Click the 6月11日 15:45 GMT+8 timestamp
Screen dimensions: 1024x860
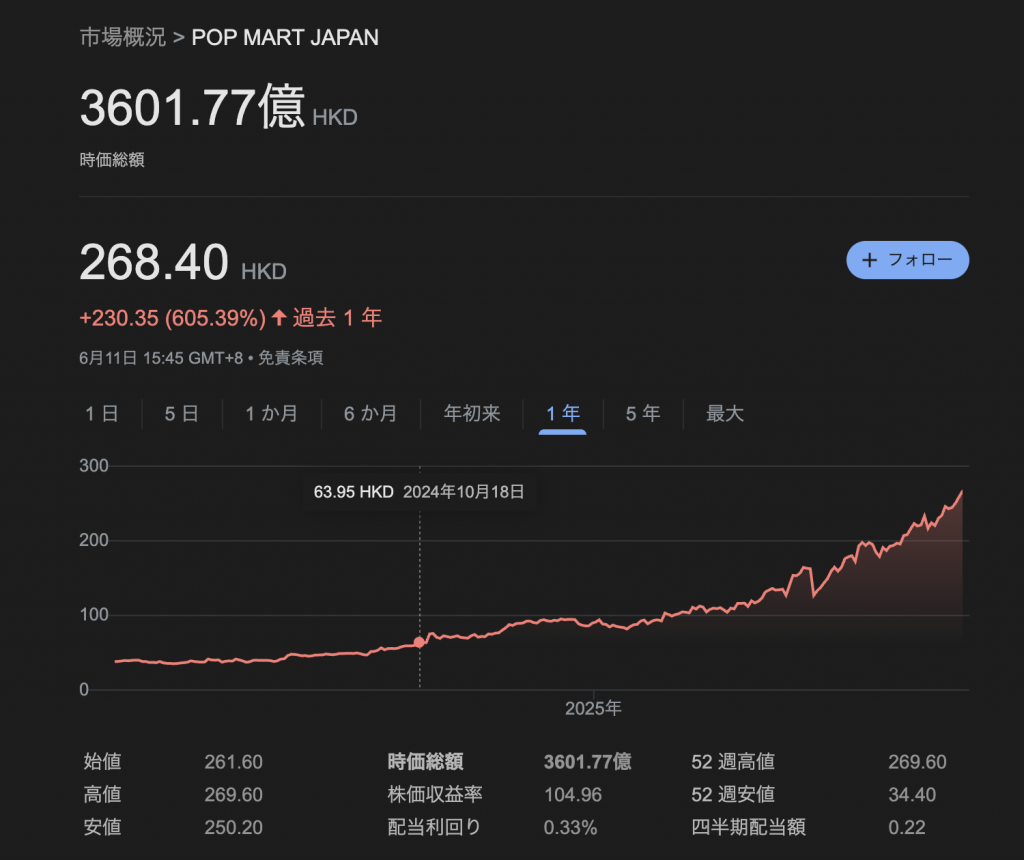click(x=161, y=358)
